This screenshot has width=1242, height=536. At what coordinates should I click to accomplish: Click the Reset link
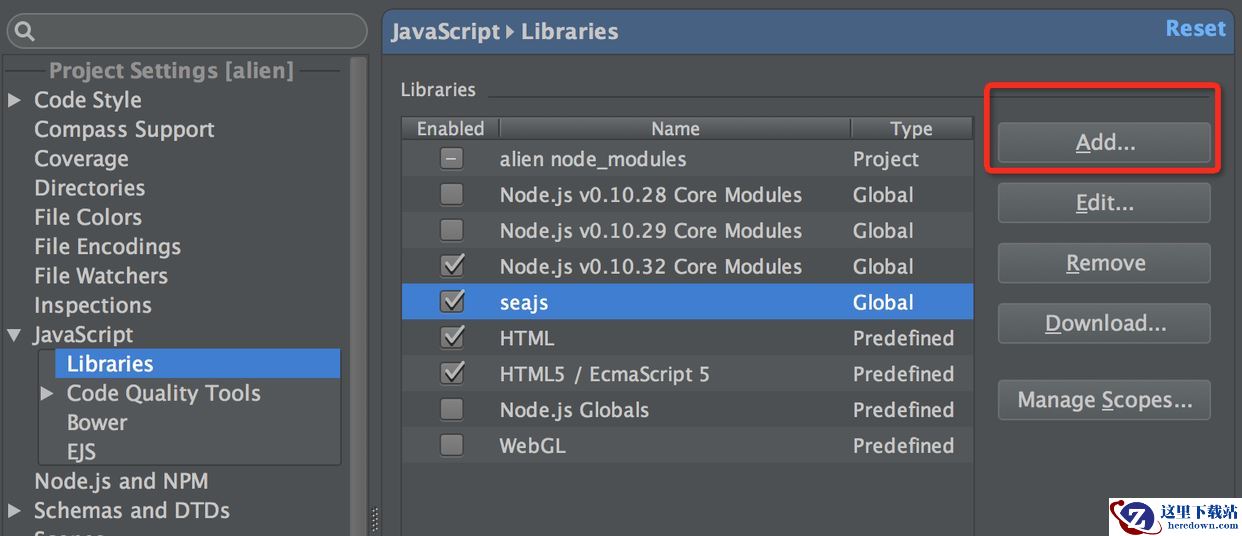pyautogui.click(x=1195, y=29)
